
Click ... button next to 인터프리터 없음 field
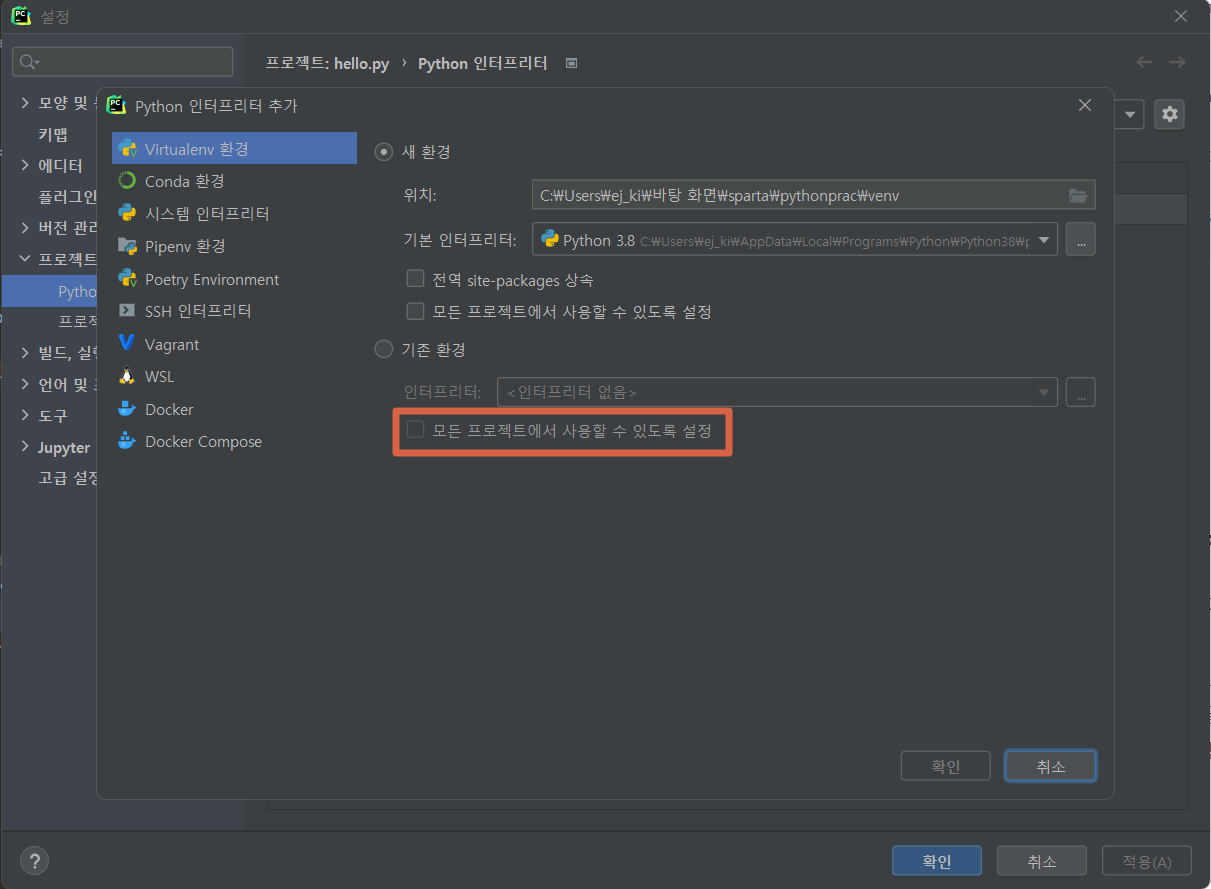click(x=1080, y=392)
